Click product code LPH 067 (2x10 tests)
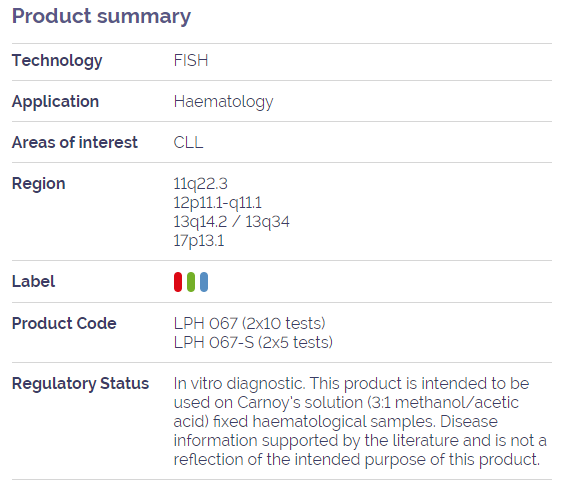 coord(249,324)
